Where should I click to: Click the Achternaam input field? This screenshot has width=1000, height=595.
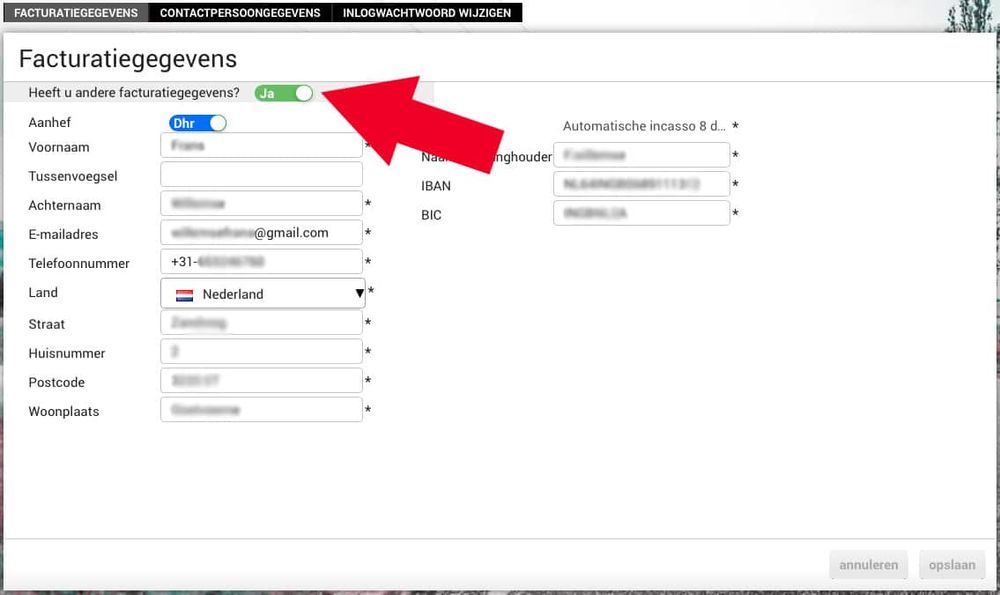coord(261,203)
